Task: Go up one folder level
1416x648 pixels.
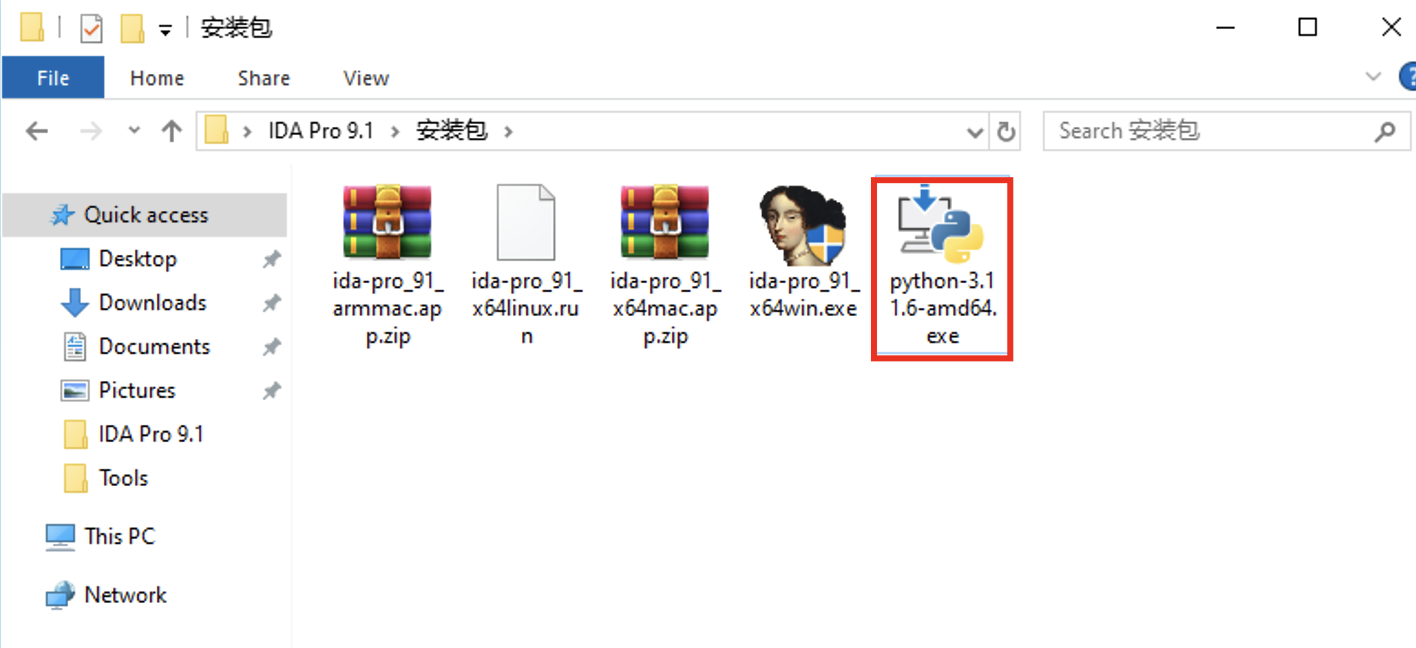Action: [172, 131]
